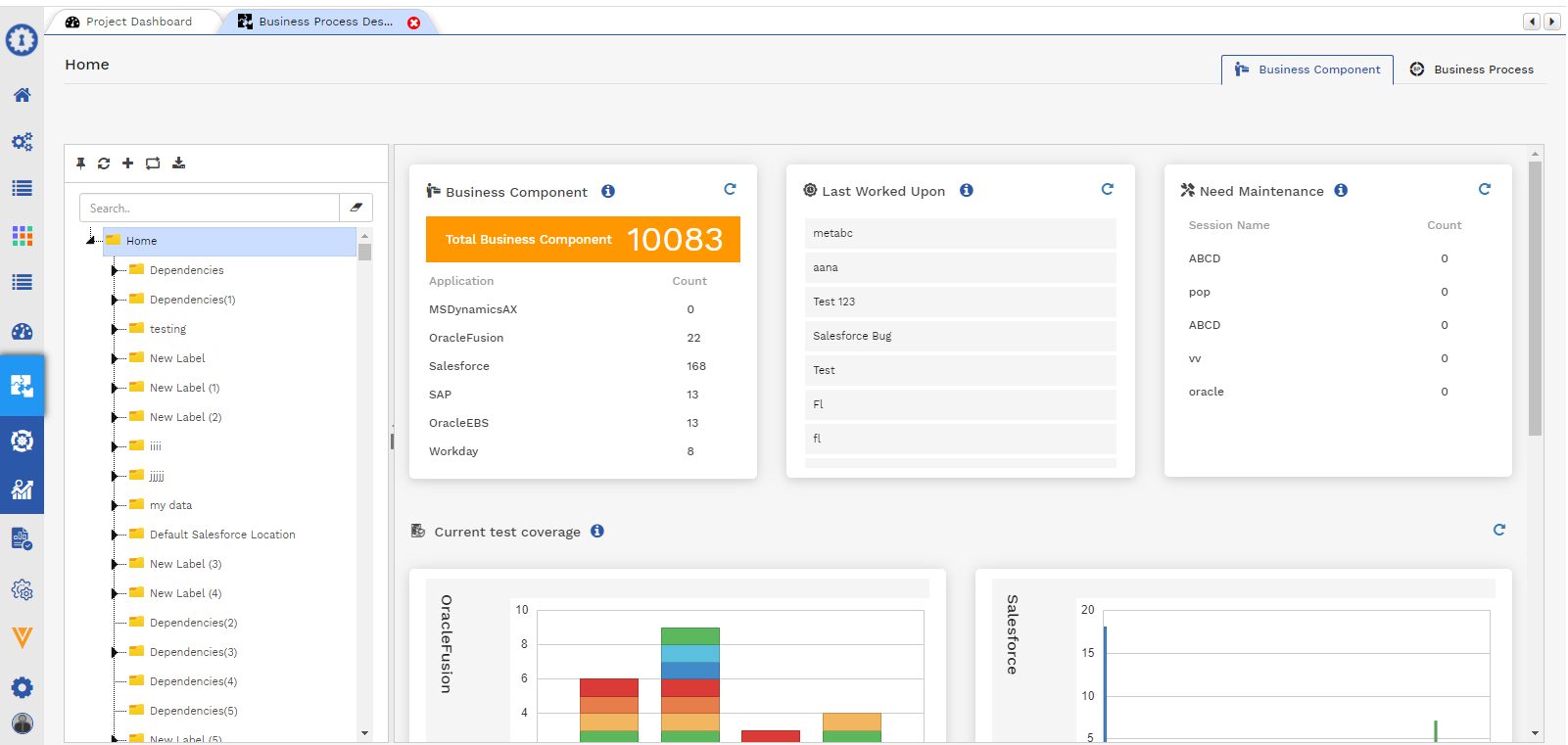Select the highlighted puzzle piece sidebar icon
Image resolution: width=1568 pixels, height=745 pixels.
(x=22, y=387)
